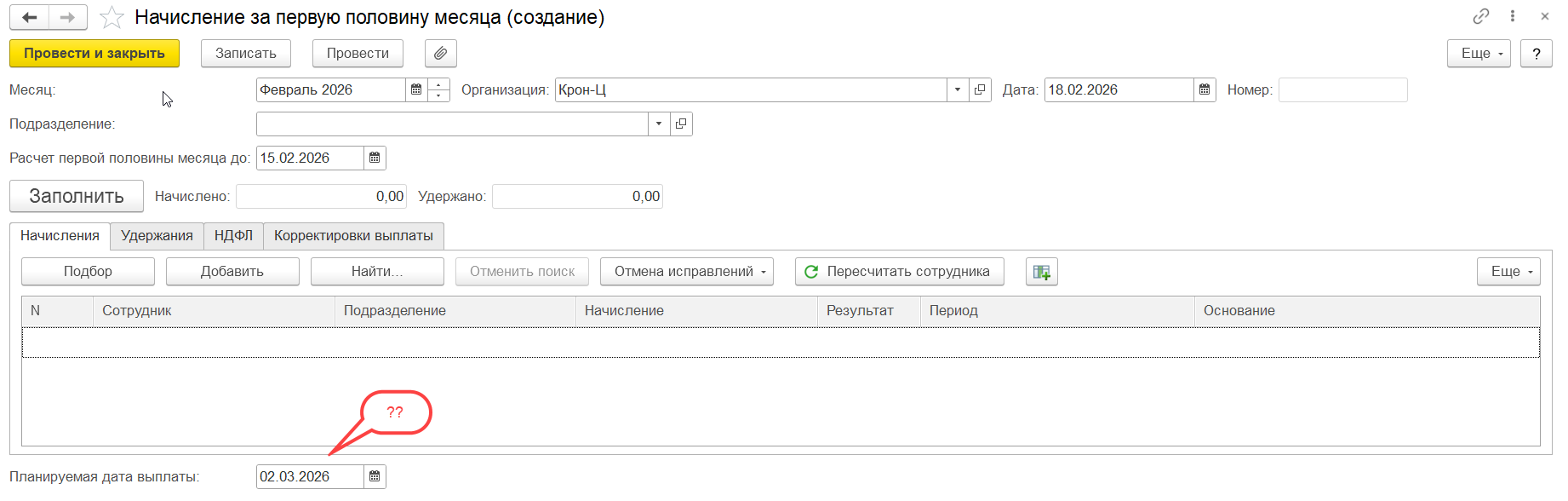
Task: Open calendar for the Дата field
Action: click(1205, 90)
